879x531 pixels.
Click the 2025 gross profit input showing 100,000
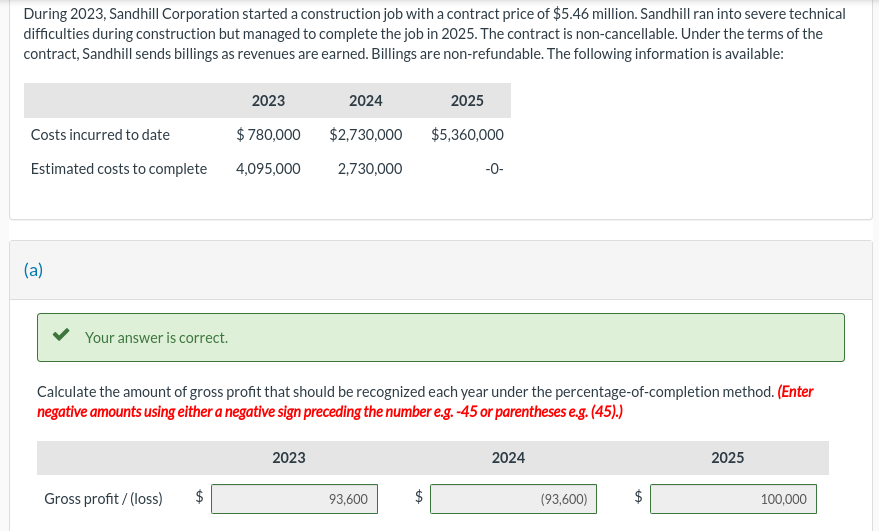pyautogui.click(x=733, y=499)
